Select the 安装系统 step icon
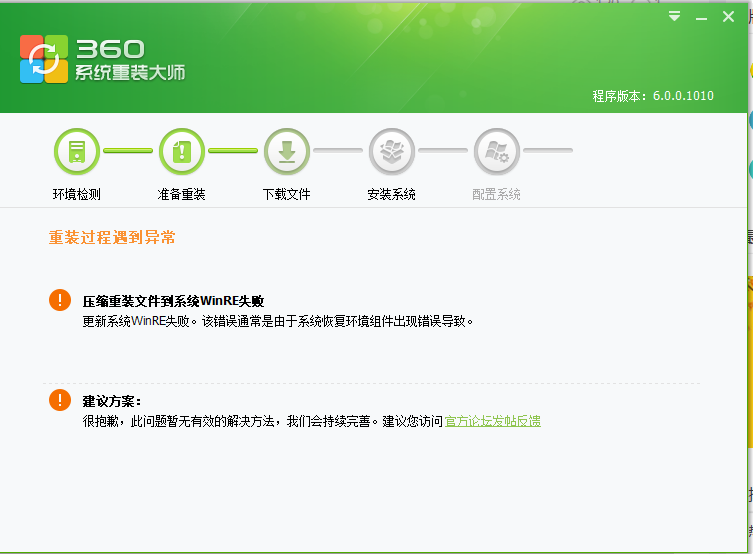The image size is (753, 554). coord(392,151)
